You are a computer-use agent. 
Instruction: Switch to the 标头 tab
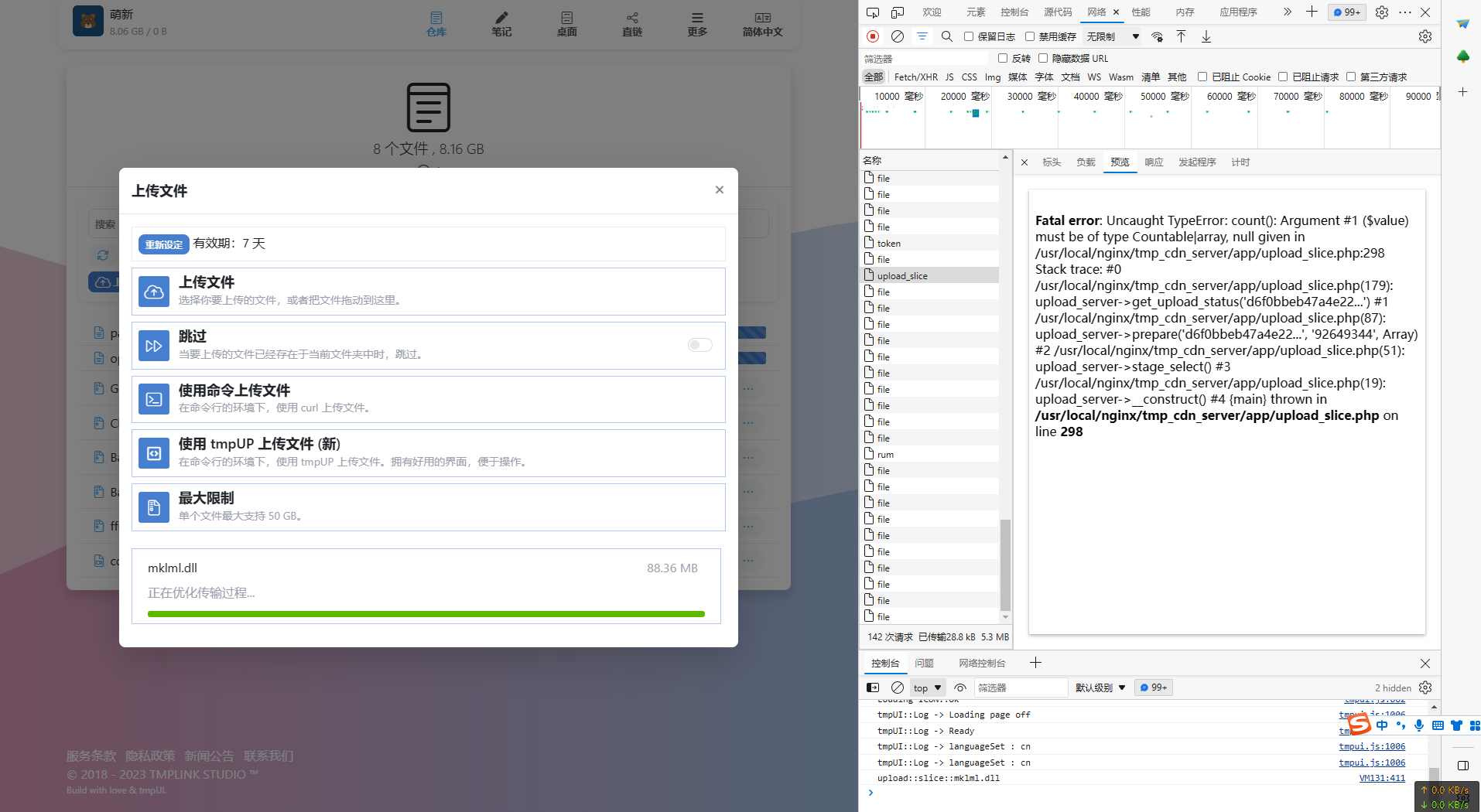1052,162
